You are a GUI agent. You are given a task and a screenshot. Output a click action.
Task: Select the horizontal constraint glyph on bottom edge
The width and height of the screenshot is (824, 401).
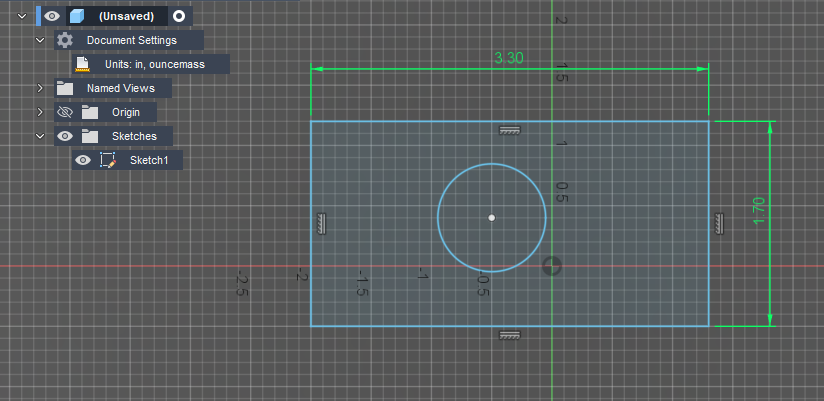coord(510,336)
